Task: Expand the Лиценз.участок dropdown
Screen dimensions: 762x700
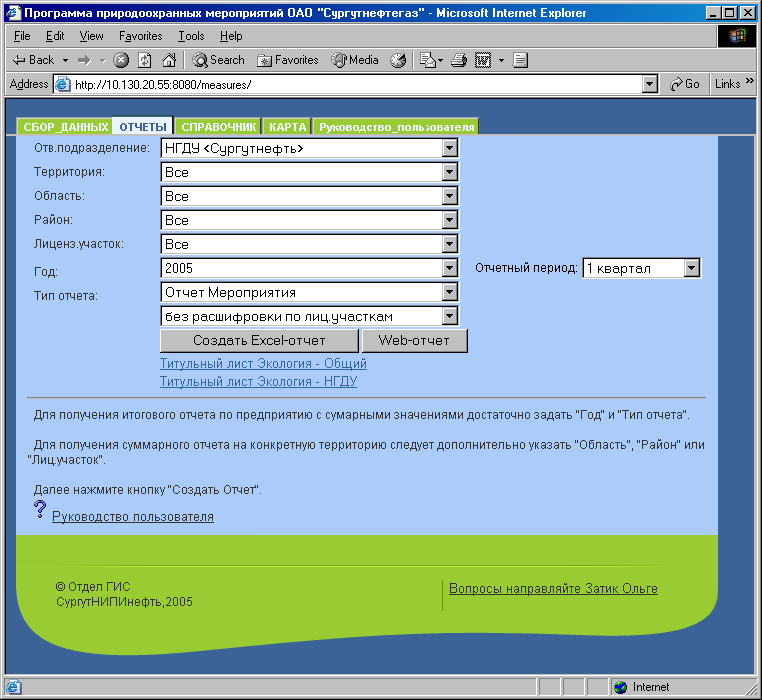Action: pyautogui.click(x=450, y=244)
